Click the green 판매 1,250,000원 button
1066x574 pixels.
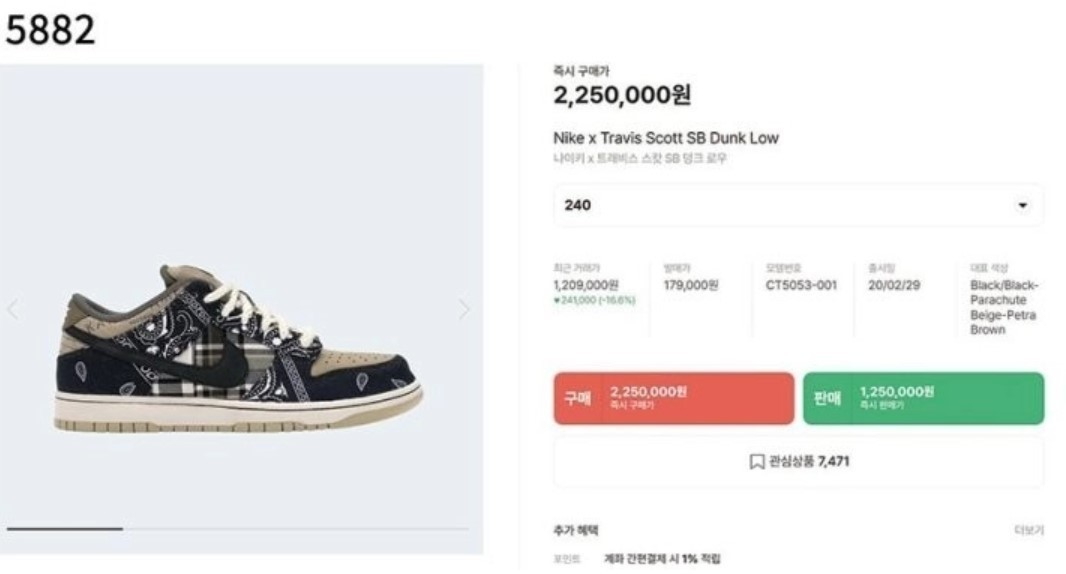[x=923, y=398]
